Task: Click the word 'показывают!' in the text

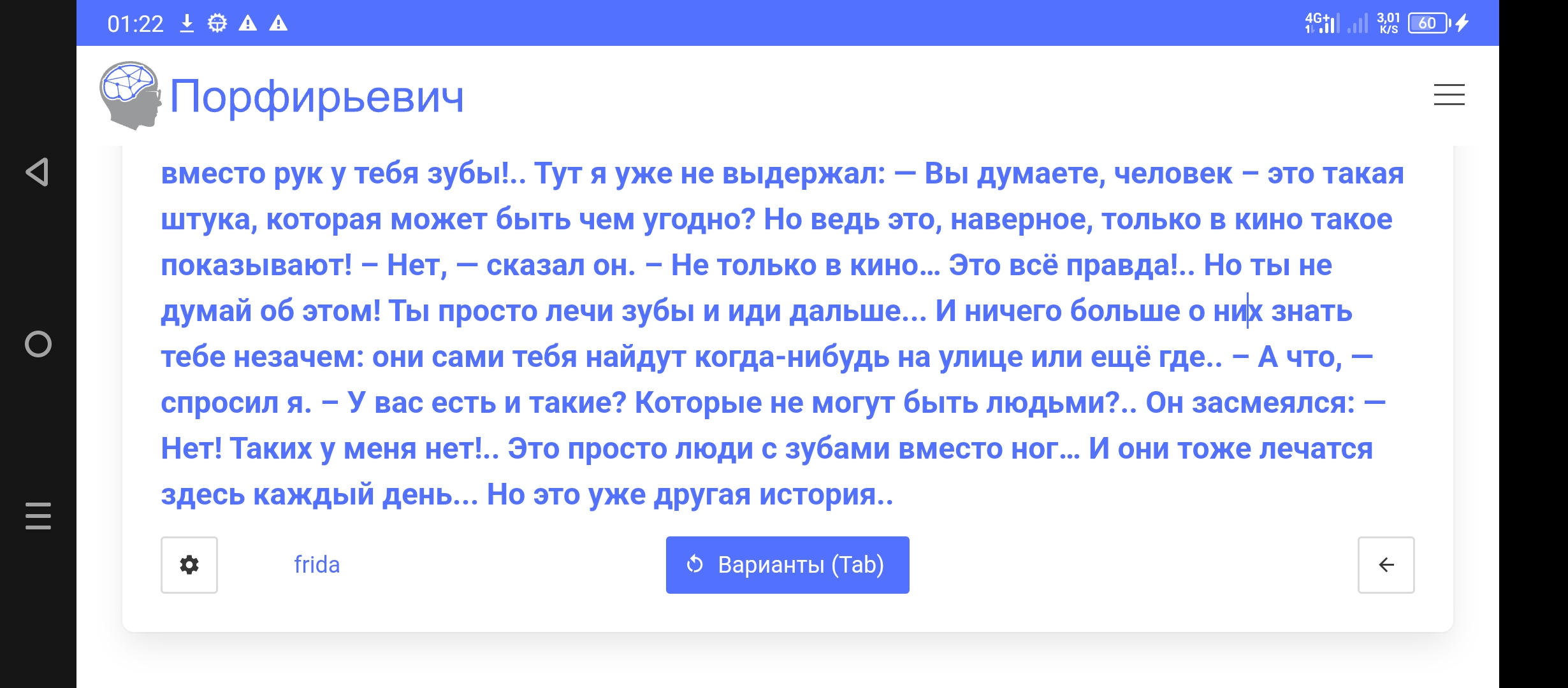Action: (256, 265)
